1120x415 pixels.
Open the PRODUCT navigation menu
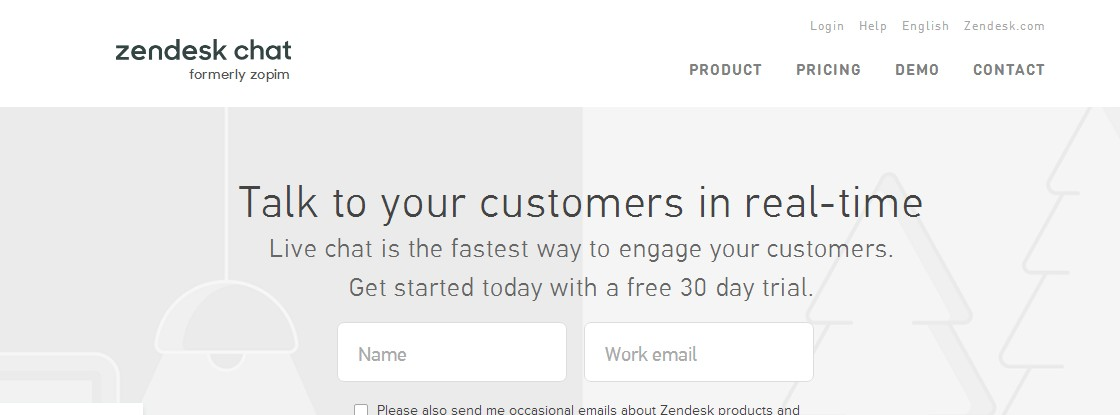[x=725, y=70]
